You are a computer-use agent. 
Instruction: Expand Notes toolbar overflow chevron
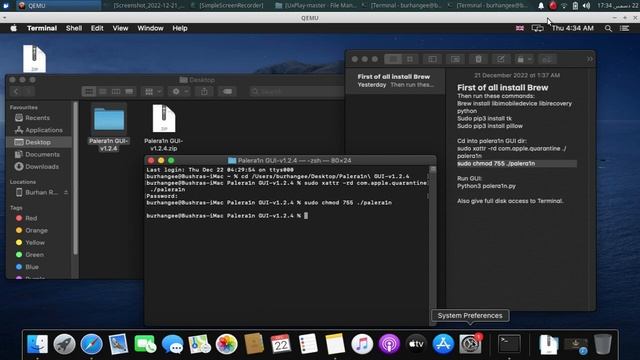click(589, 59)
